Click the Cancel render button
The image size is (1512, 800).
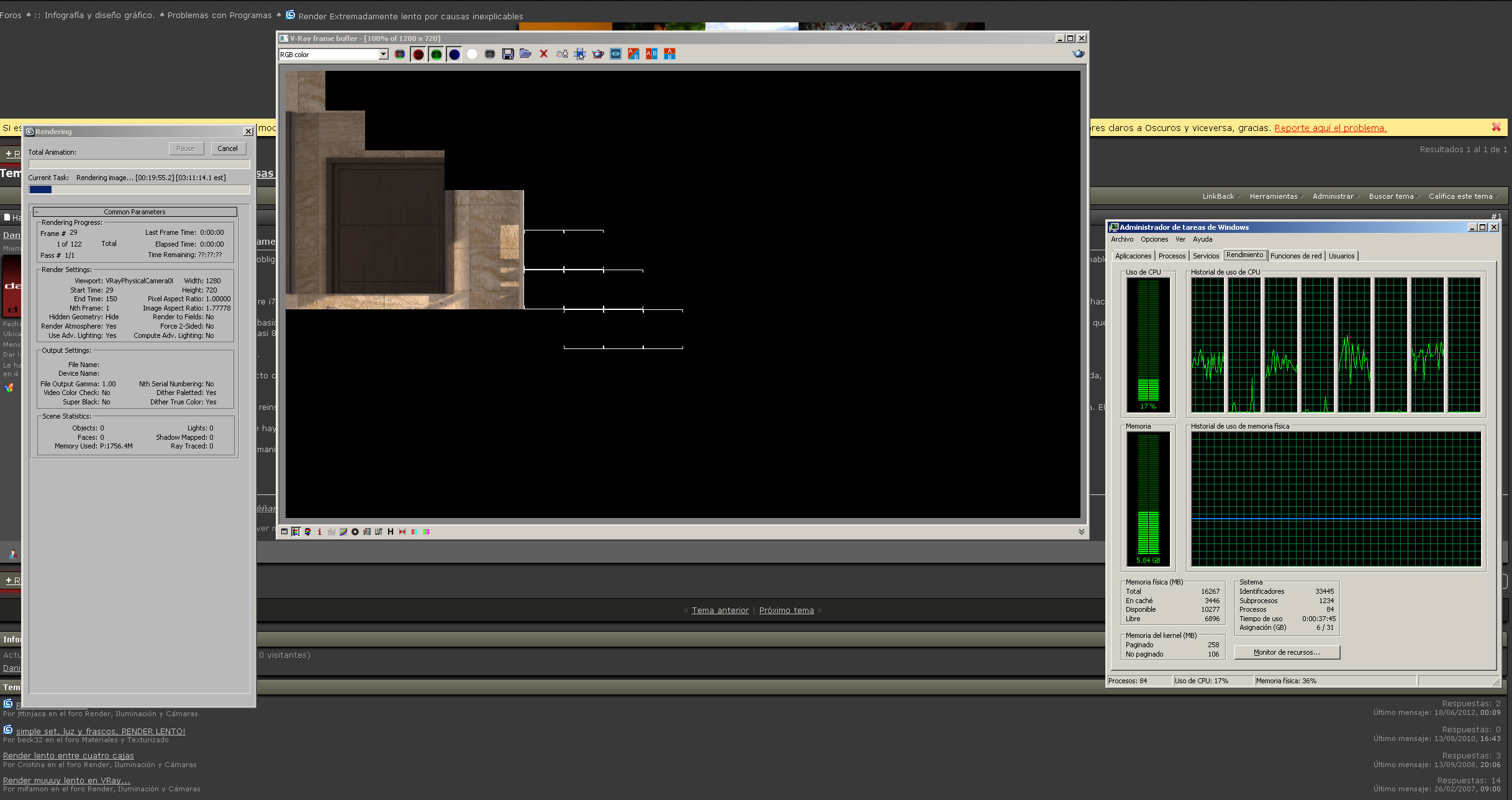click(227, 148)
